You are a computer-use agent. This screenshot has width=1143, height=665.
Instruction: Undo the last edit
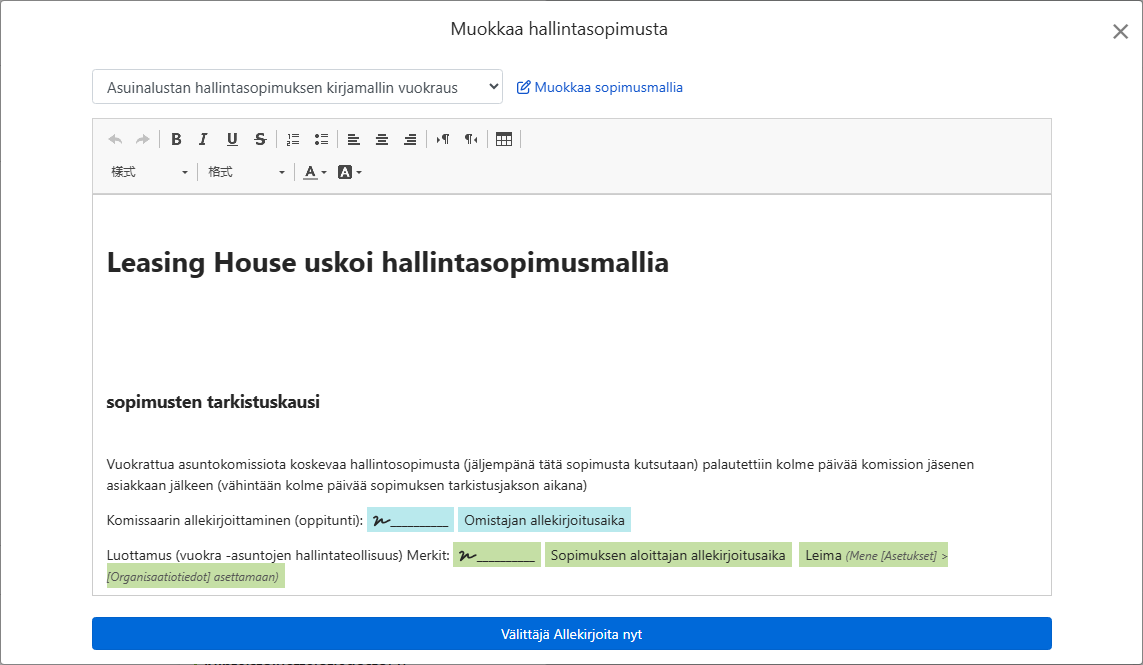pyautogui.click(x=115, y=139)
